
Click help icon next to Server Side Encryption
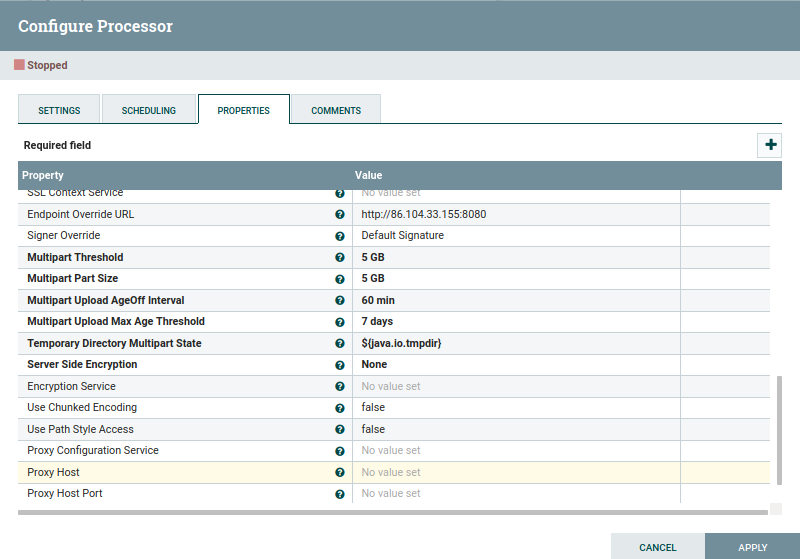[340, 365]
